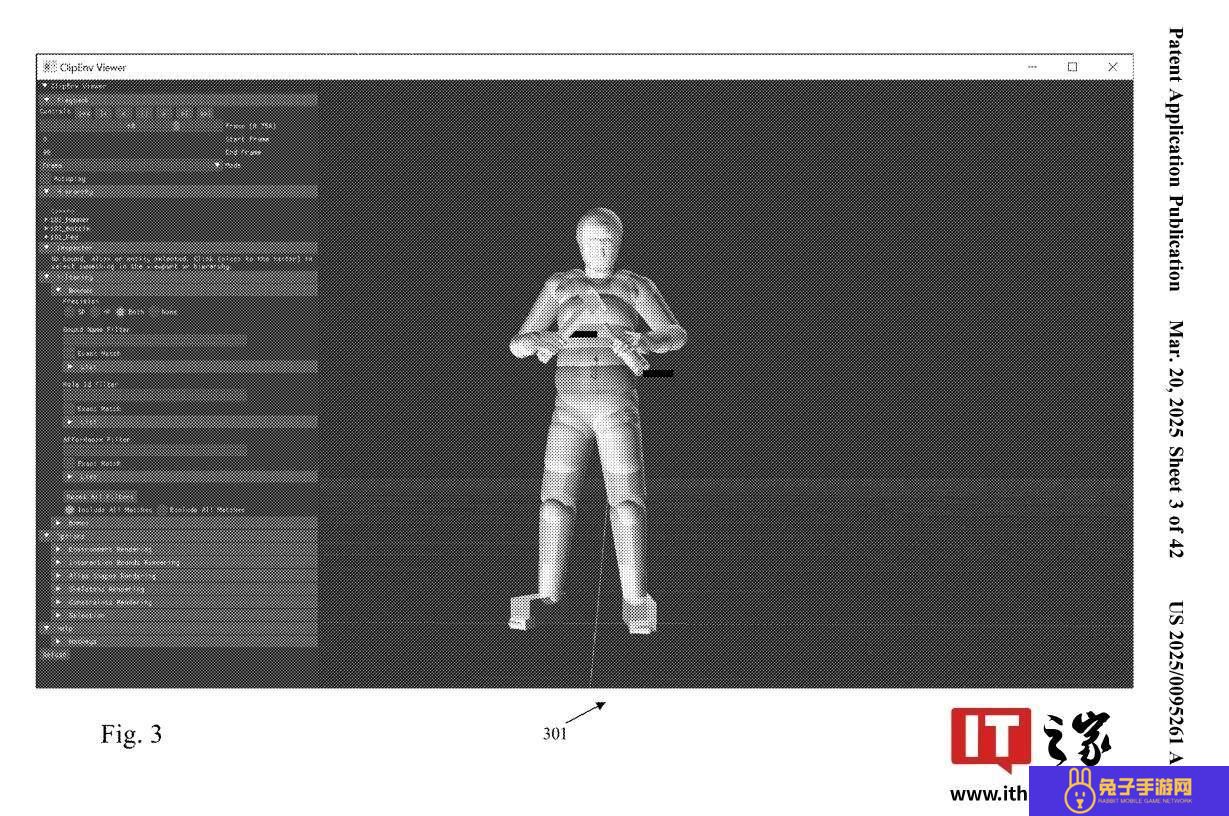Select the Exclude All Matches radio button

[x=162, y=510]
